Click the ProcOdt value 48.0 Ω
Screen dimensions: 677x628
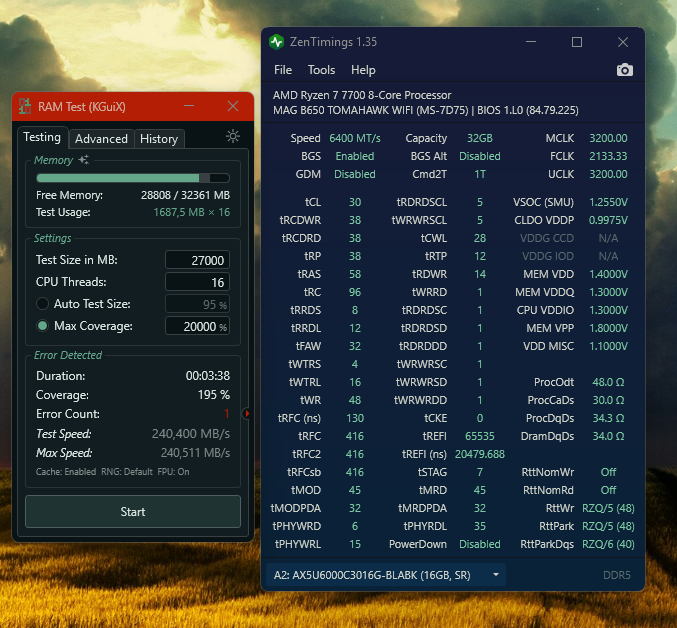(x=608, y=382)
